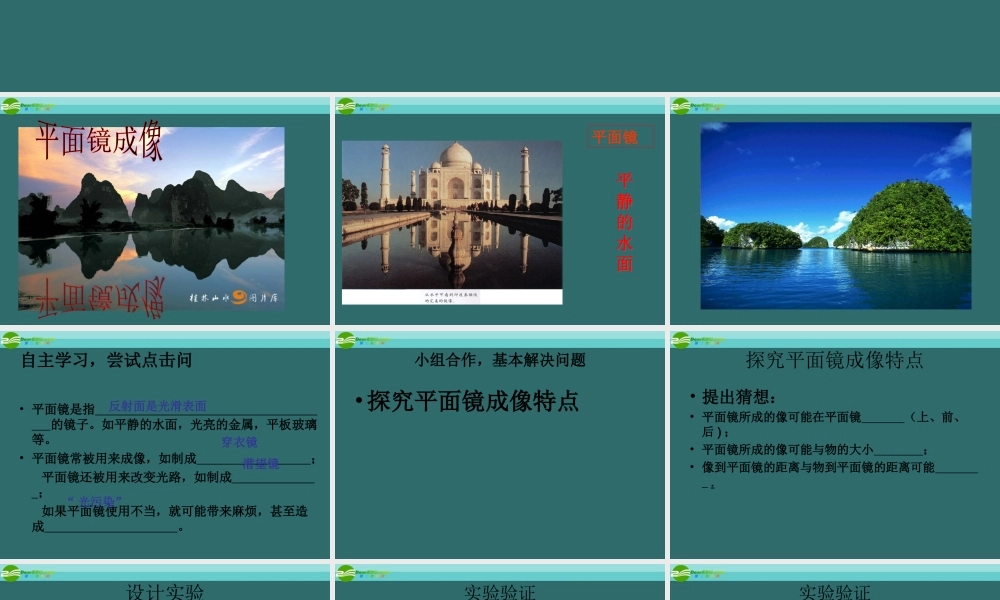Click the blue answer text 反射面是光滑表面
1000x600 pixels.
click(x=157, y=406)
